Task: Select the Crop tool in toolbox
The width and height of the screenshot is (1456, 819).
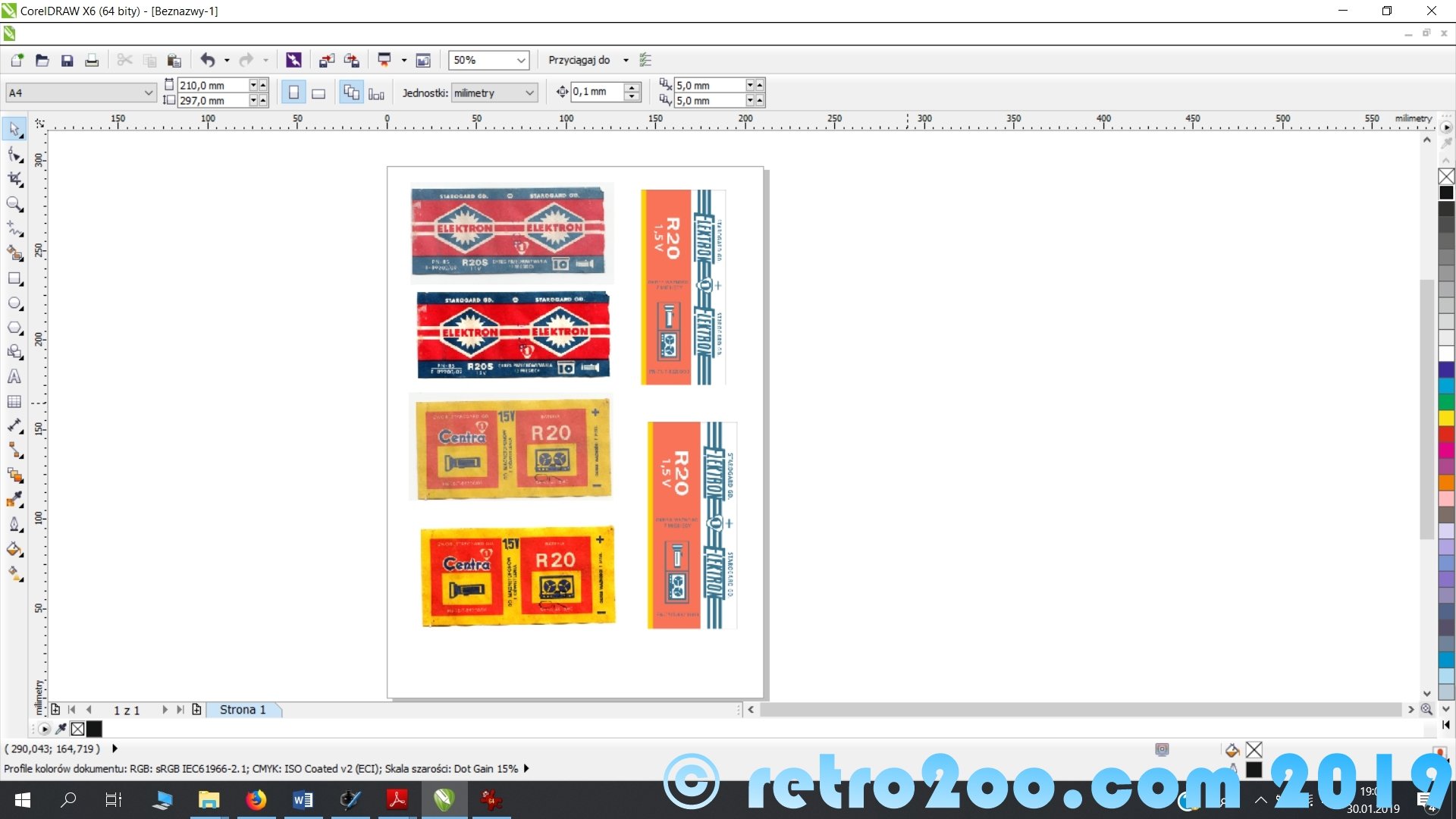Action: [x=14, y=179]
